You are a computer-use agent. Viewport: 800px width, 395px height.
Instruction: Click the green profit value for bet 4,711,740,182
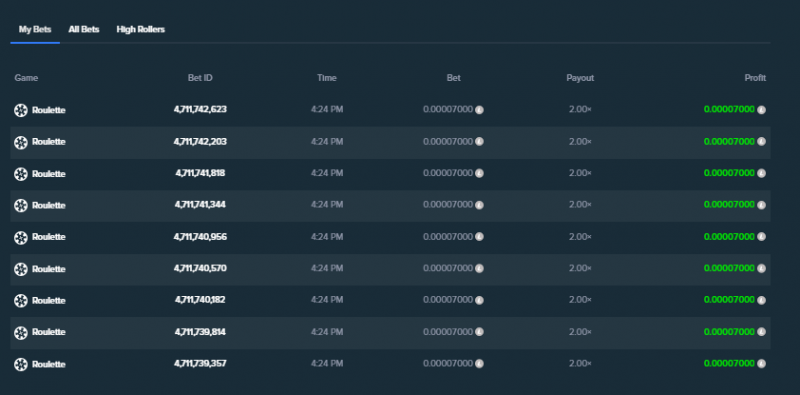729,300
